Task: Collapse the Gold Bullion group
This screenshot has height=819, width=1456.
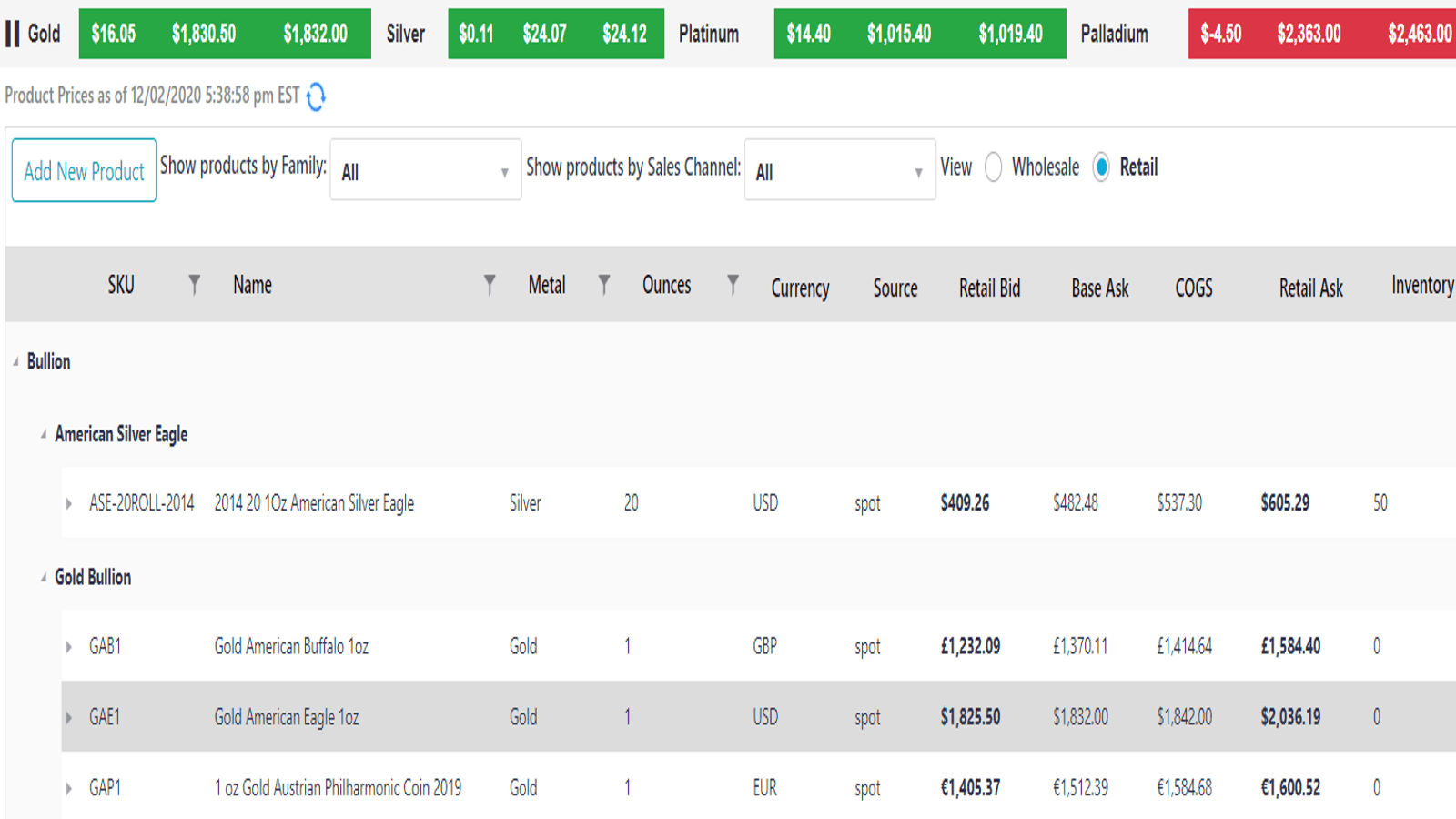Action: pos(42,577)
